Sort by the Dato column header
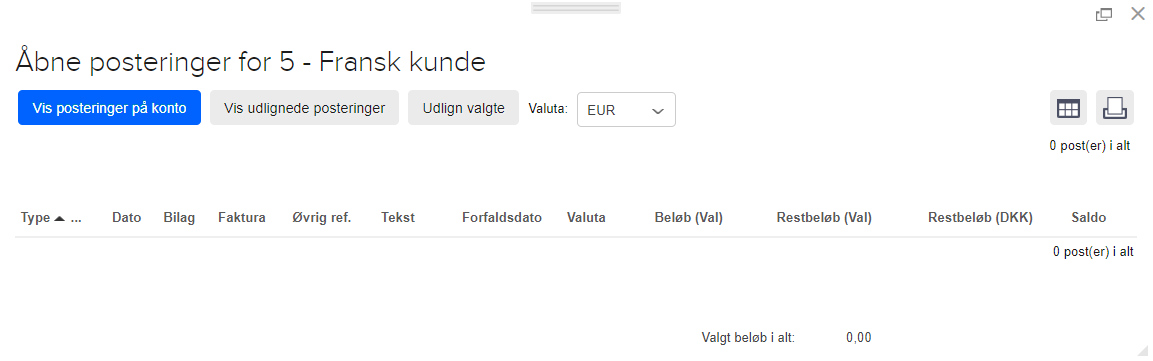The image size is (1153, 361). tap(126, 218)
